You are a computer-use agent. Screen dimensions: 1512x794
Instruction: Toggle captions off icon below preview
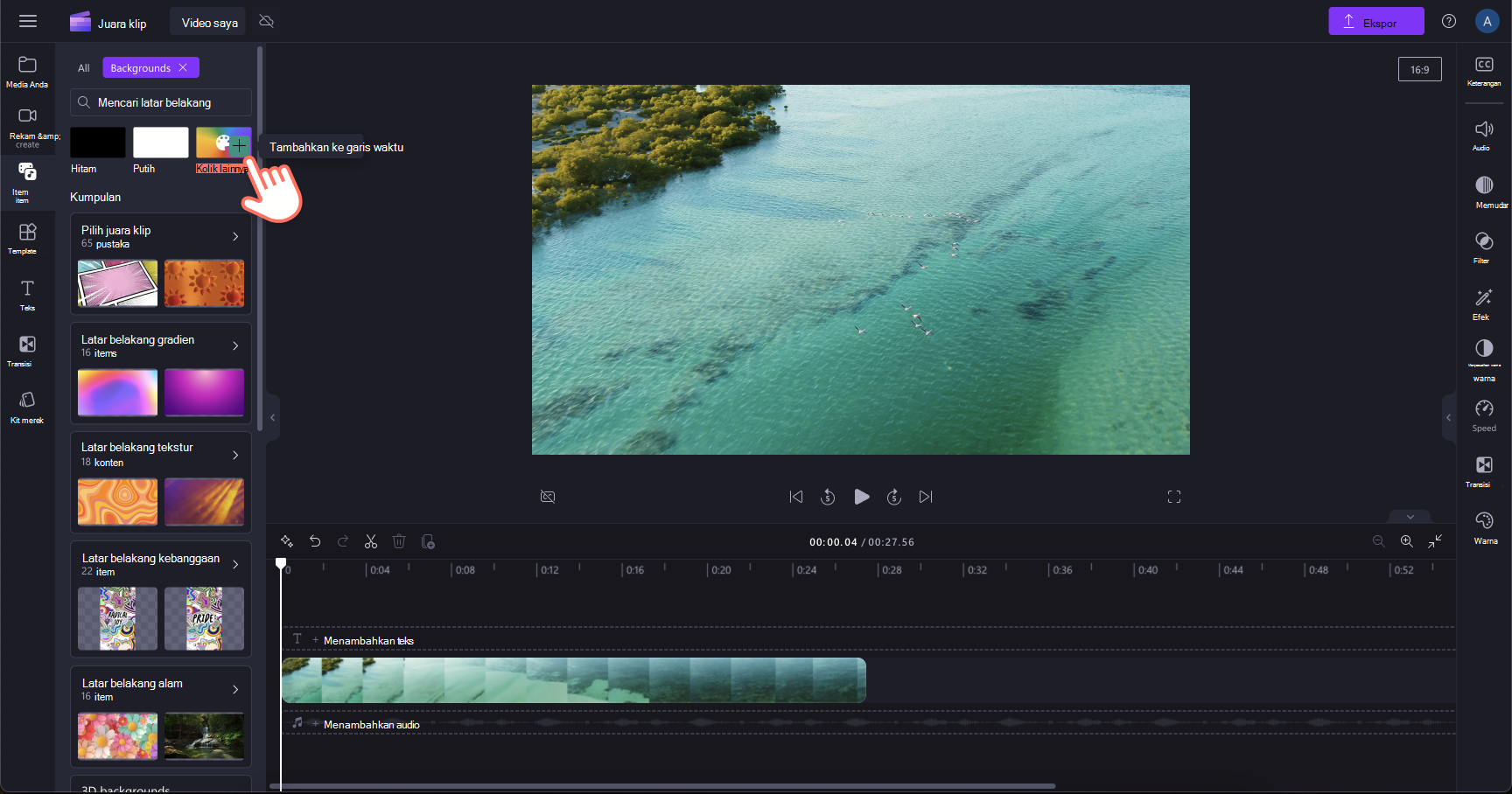[x=548, y=497]
